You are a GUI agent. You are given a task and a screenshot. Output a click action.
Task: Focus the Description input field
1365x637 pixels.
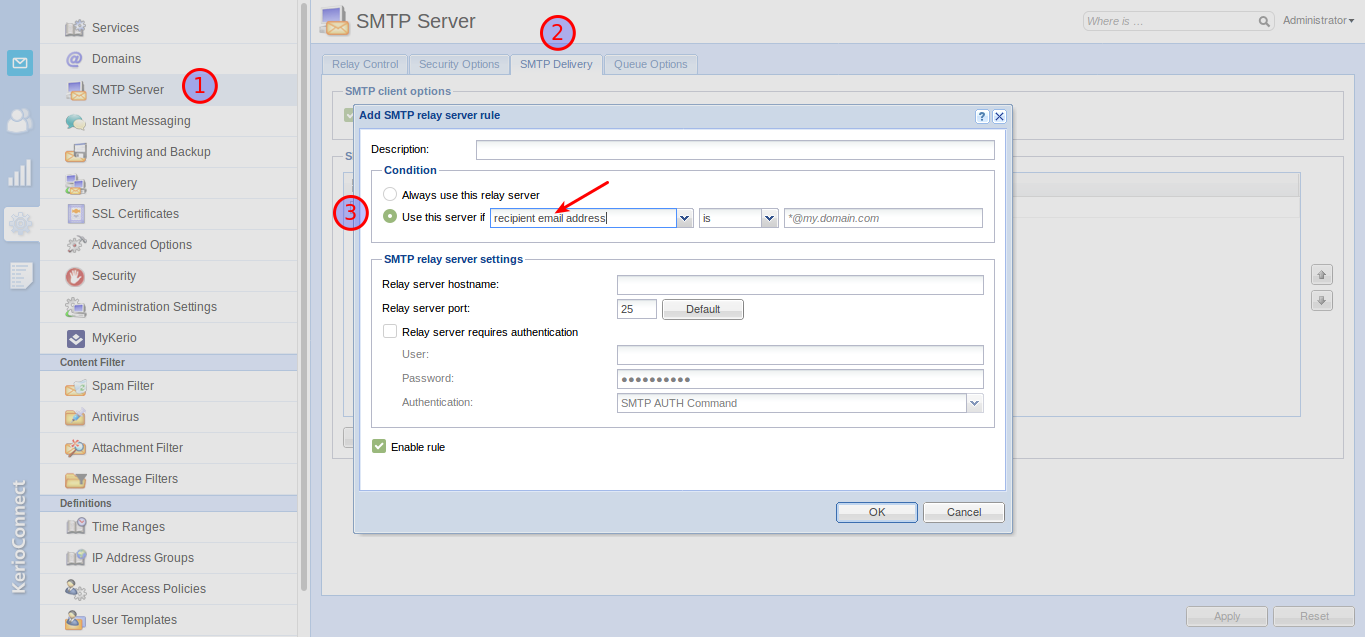[735, 150]
